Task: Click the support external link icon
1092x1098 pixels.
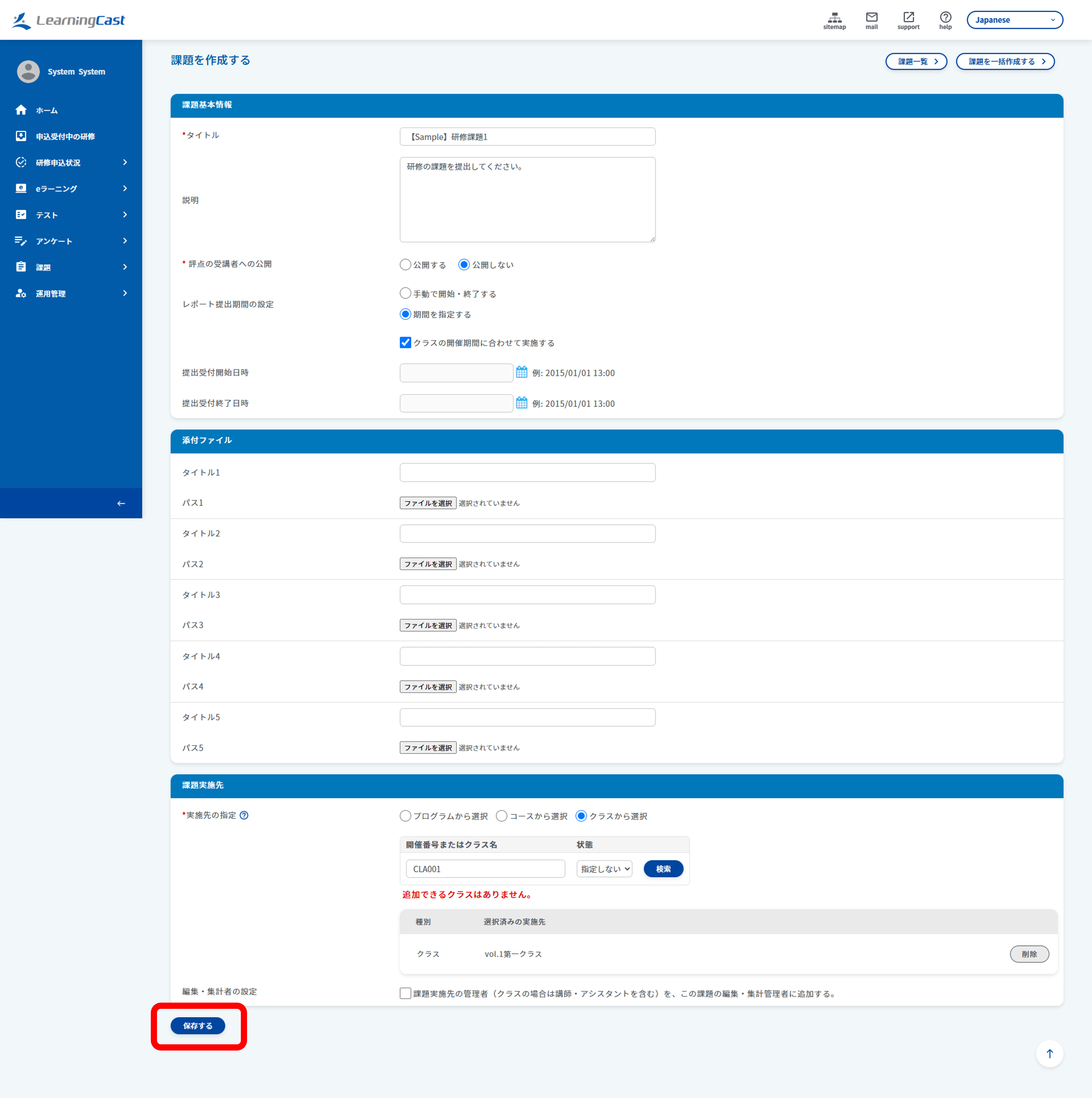Action: [908, 20]
